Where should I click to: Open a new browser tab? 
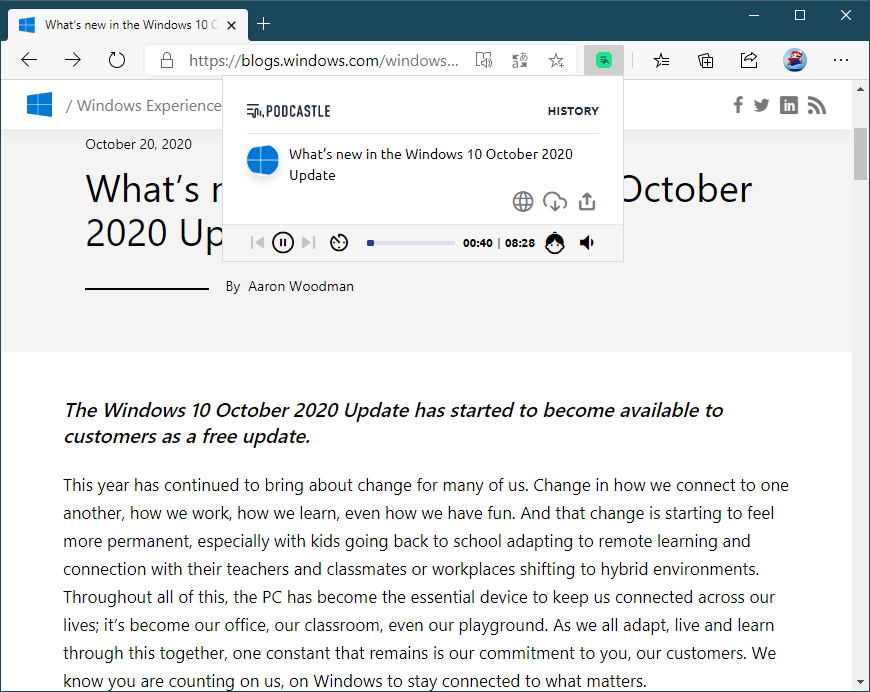(x=264, y=24)
